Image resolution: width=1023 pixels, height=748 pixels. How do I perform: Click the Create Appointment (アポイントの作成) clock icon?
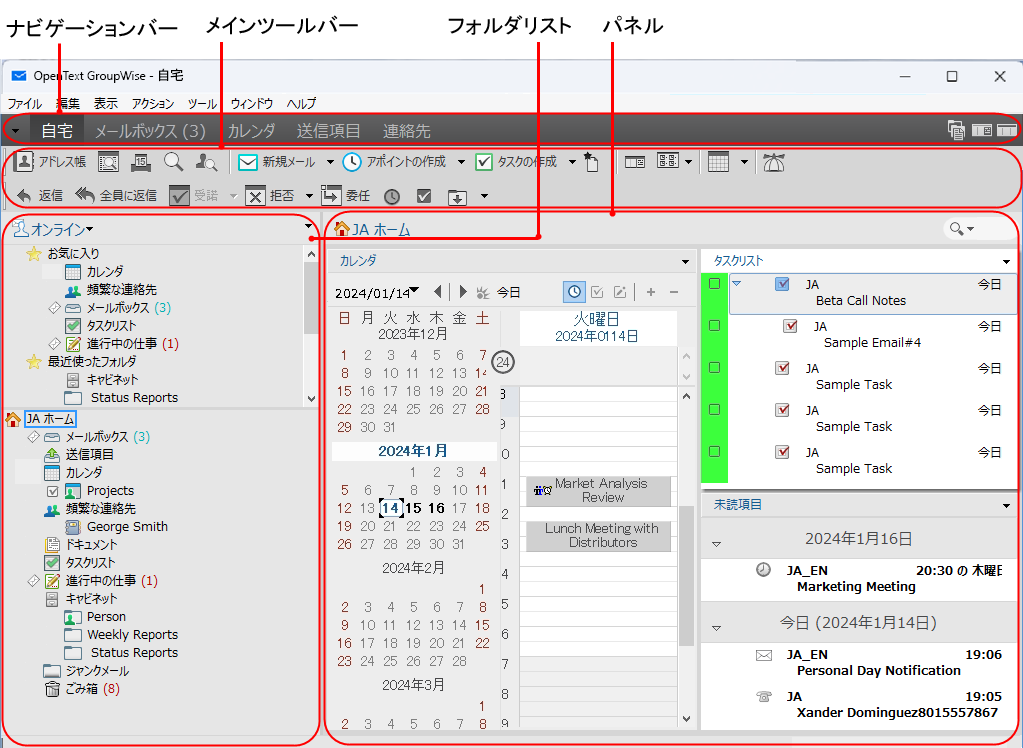[352, 163]
